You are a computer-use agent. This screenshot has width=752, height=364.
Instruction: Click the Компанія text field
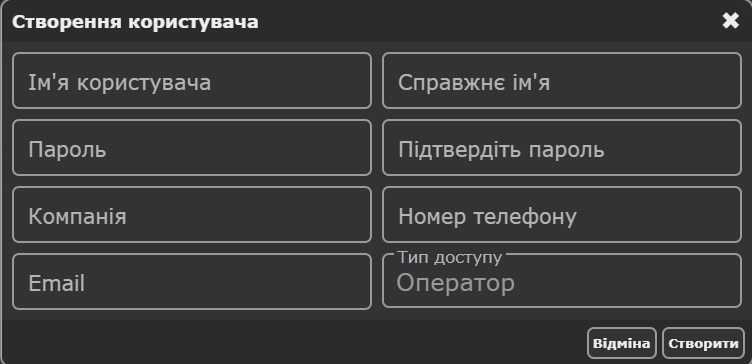click(192, 214)
